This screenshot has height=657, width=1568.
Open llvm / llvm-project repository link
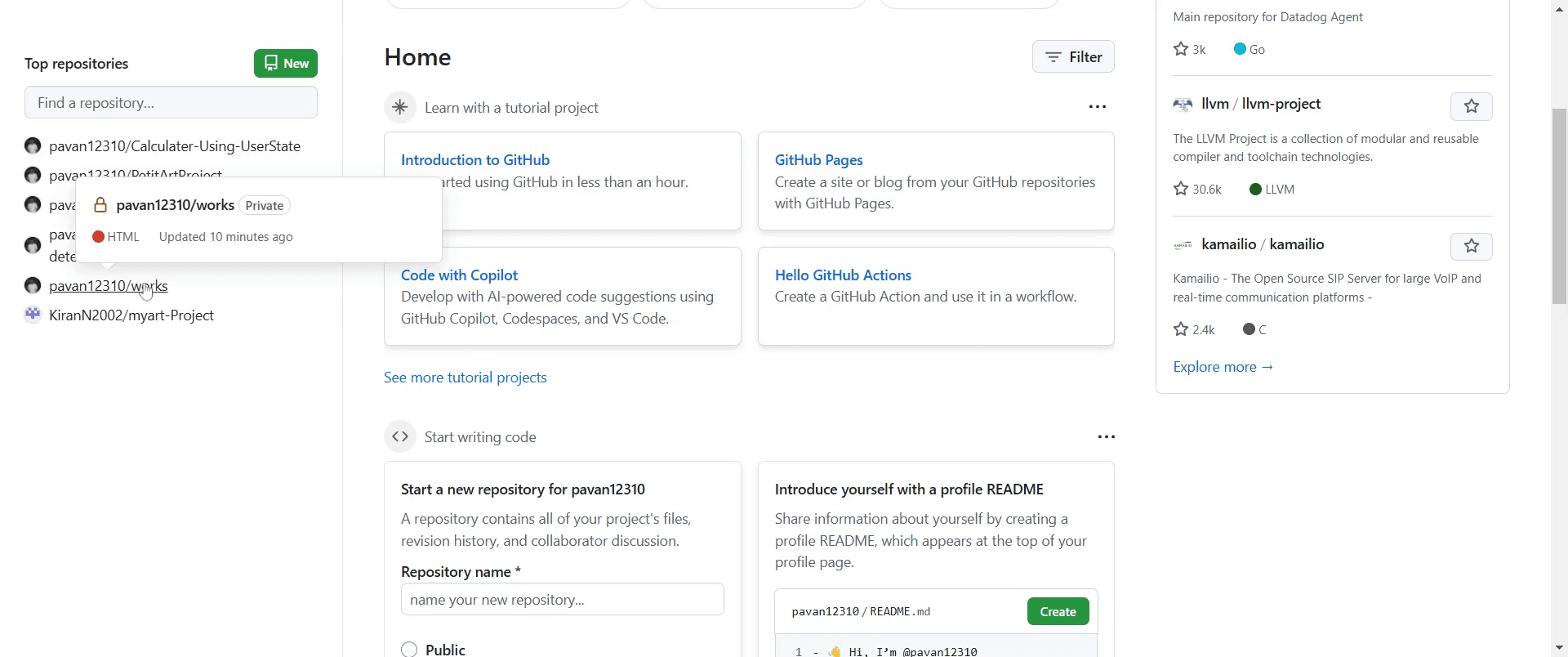[1262, 104]
